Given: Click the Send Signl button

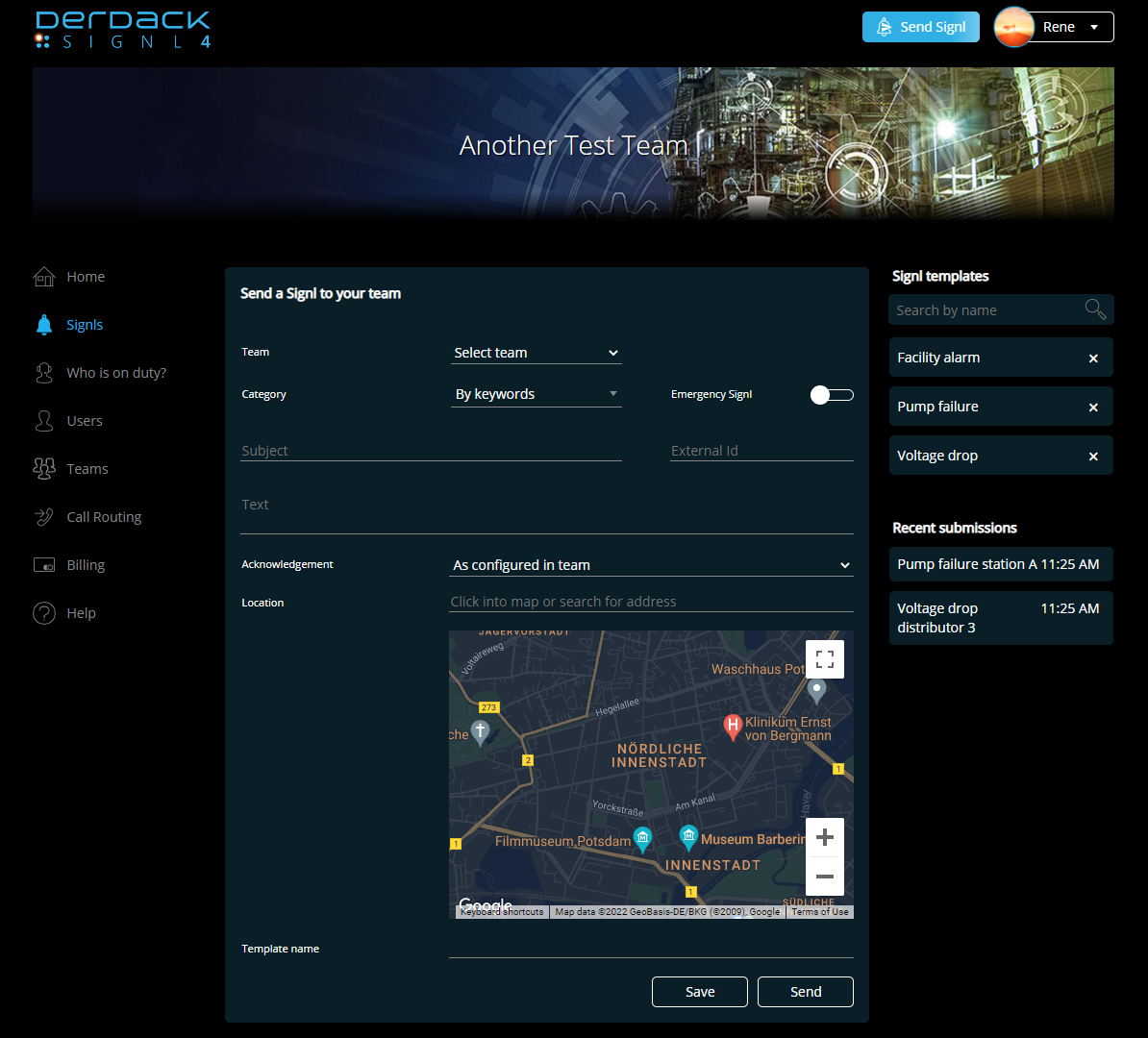Looking at the screenshot, I should point(920,27).
